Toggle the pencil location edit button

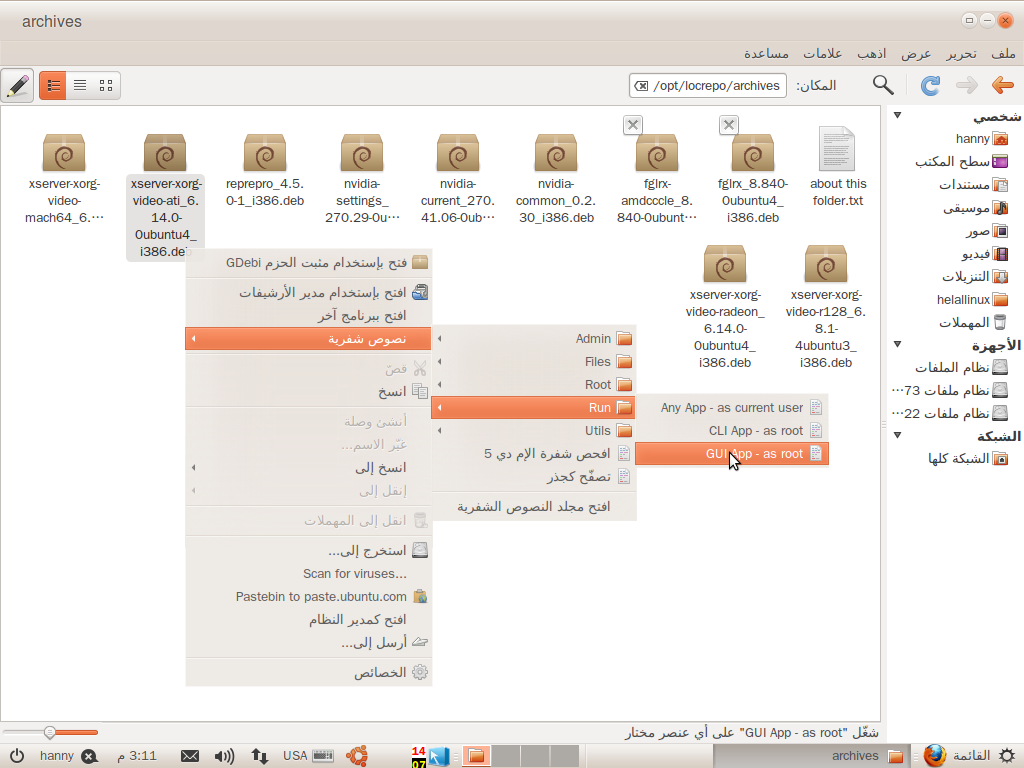[17, 86]
